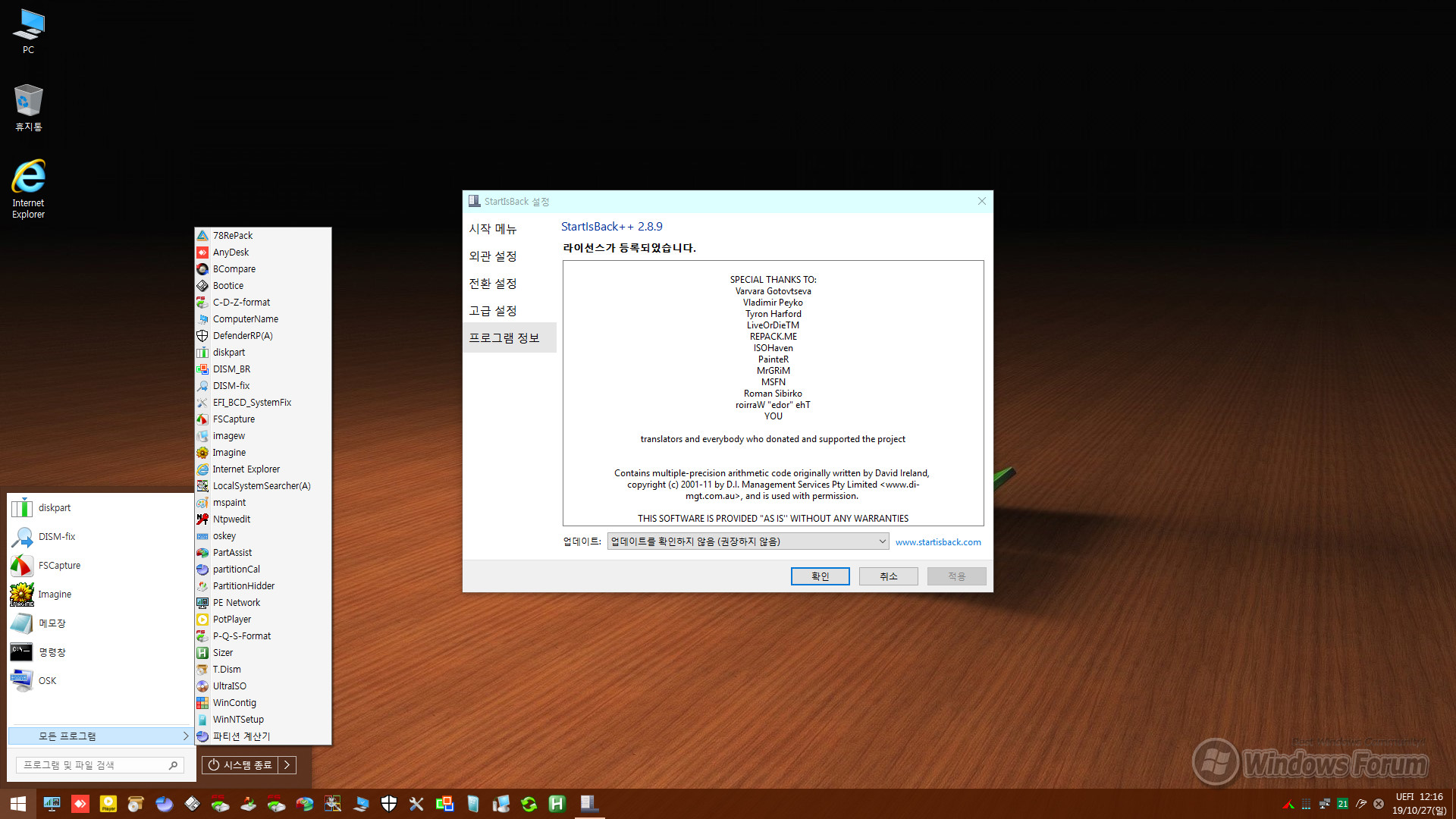Click the StartIsBack taskbar button
Viewport: 1456px width, 819px height.
tap(589, 804)
